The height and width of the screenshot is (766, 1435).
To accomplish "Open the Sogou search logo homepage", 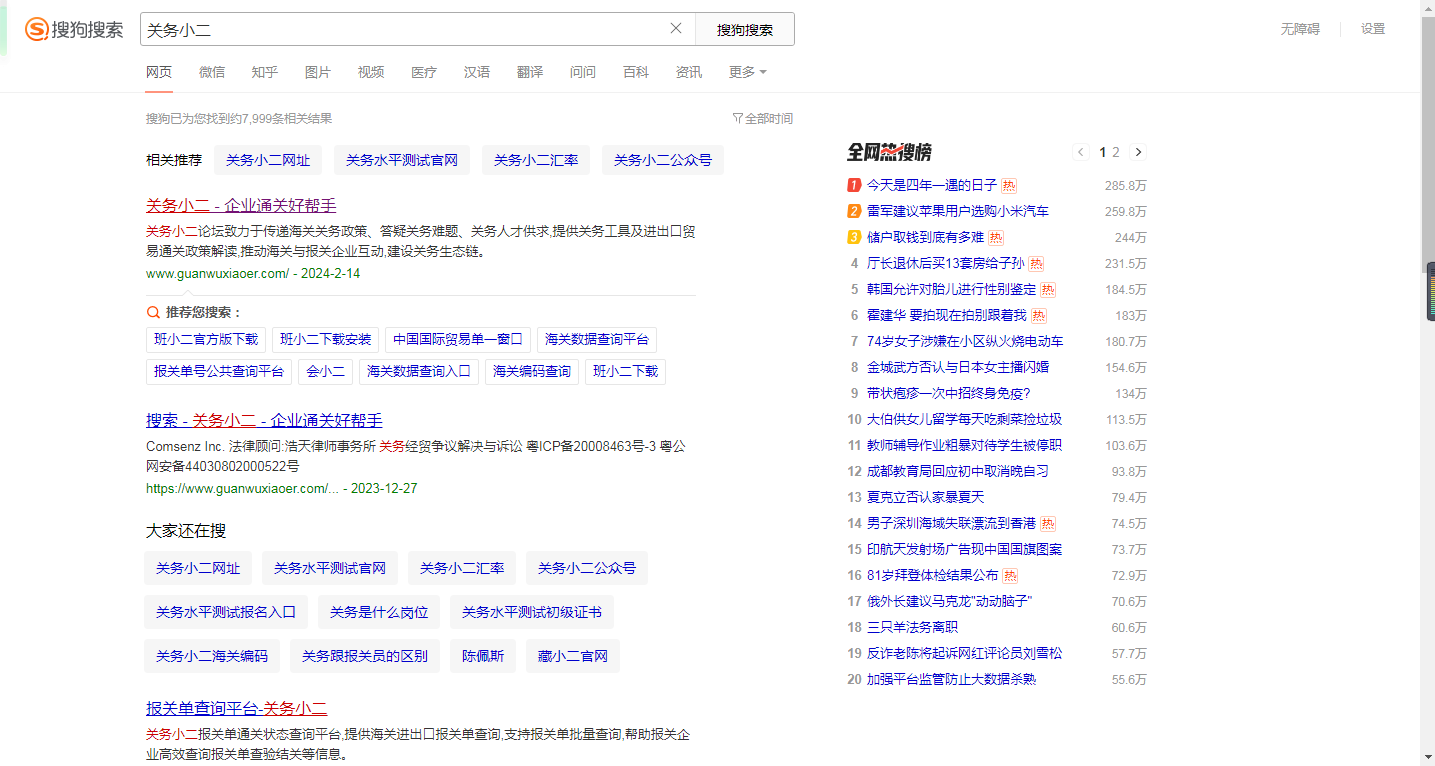I will point(74,29).
